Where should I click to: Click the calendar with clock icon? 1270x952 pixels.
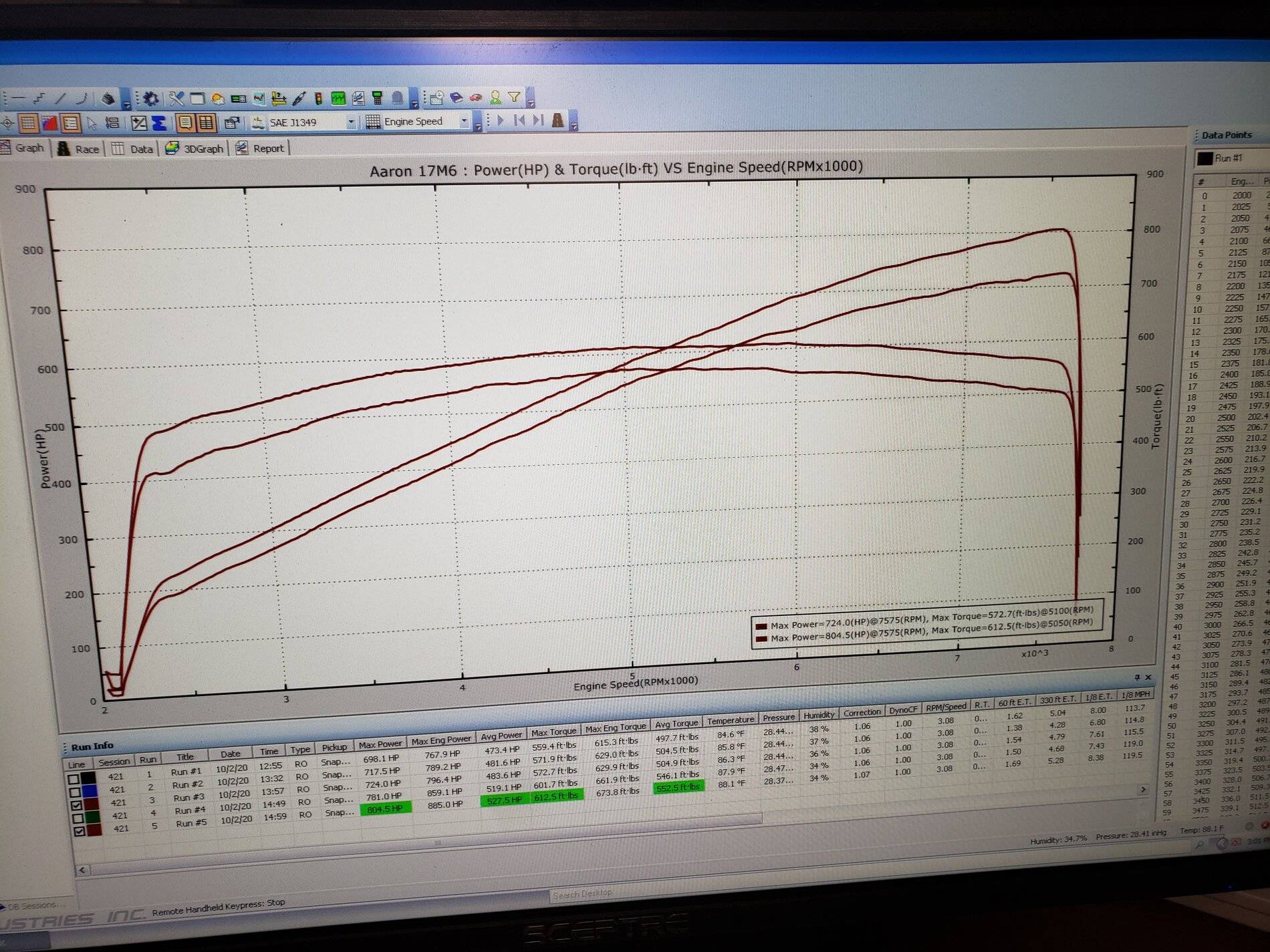[x=436, y=99]
